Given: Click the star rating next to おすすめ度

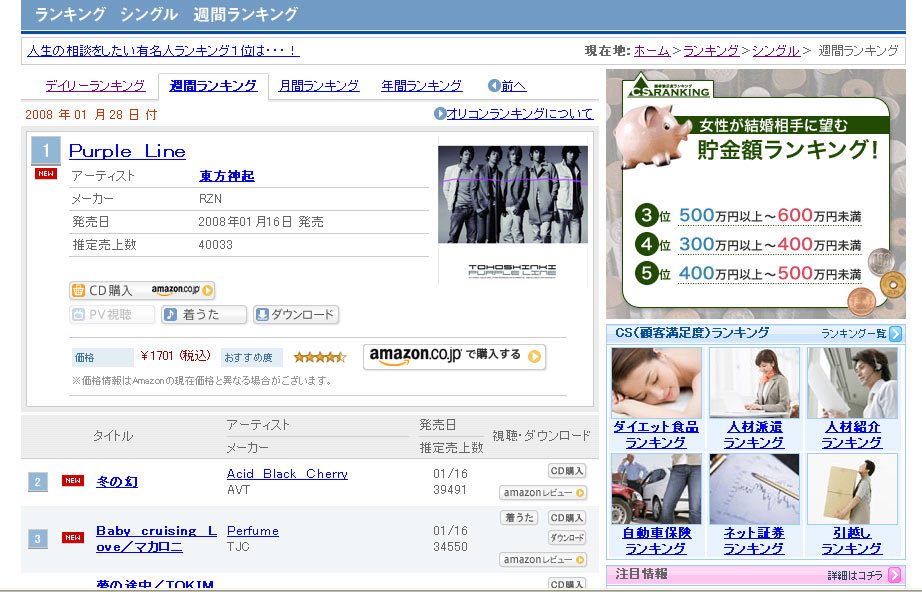Looking at the screenshot, I should 320,357.
